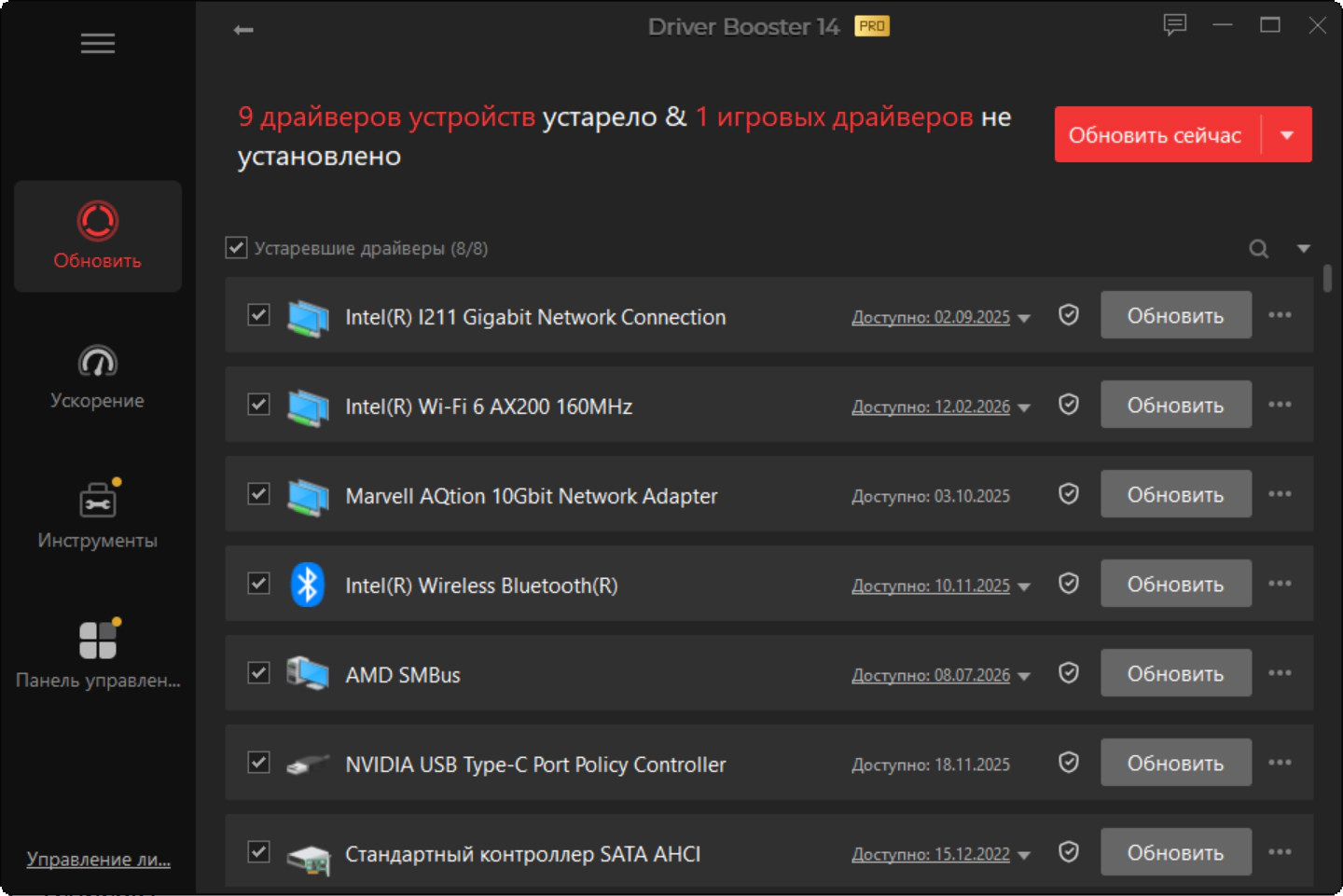Click the driver list vertical scrollbar

1327,279
